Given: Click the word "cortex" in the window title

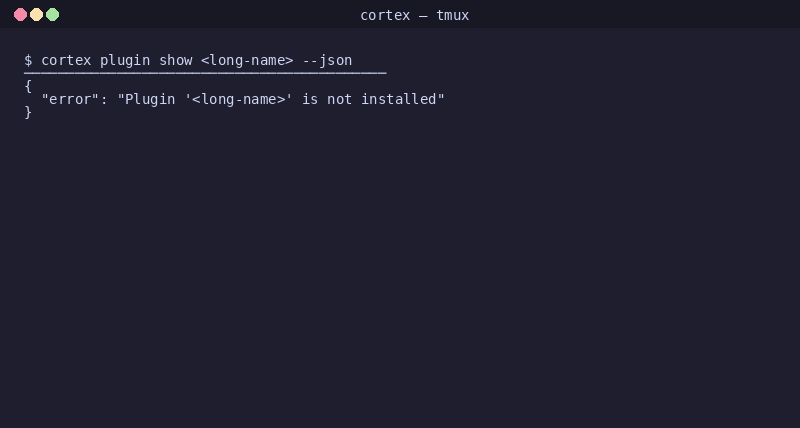Looking at the screenshot, I should [x=385, y=15].
